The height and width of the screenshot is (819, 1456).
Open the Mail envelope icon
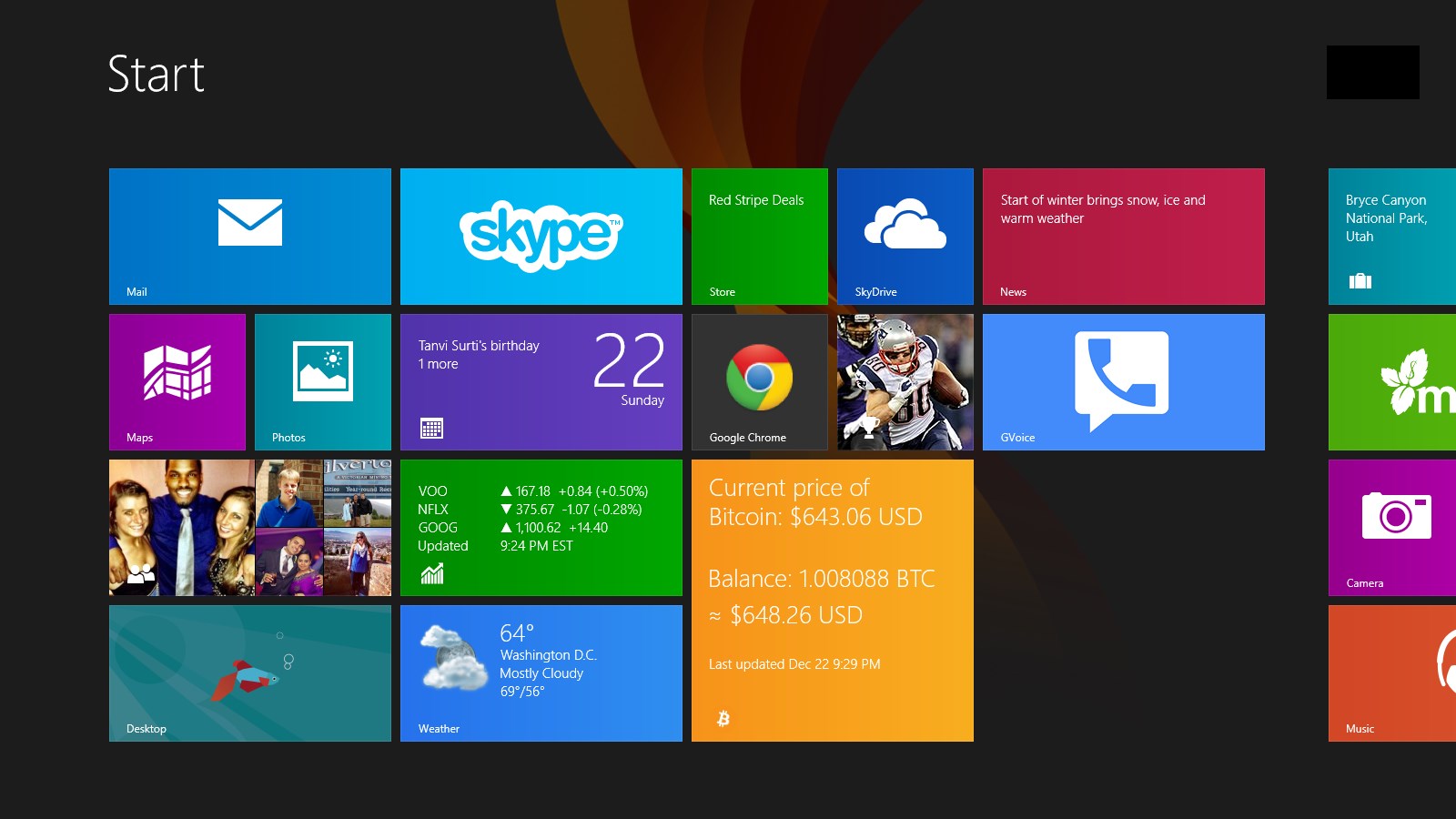pyautogui.click(x=250, y=222)
